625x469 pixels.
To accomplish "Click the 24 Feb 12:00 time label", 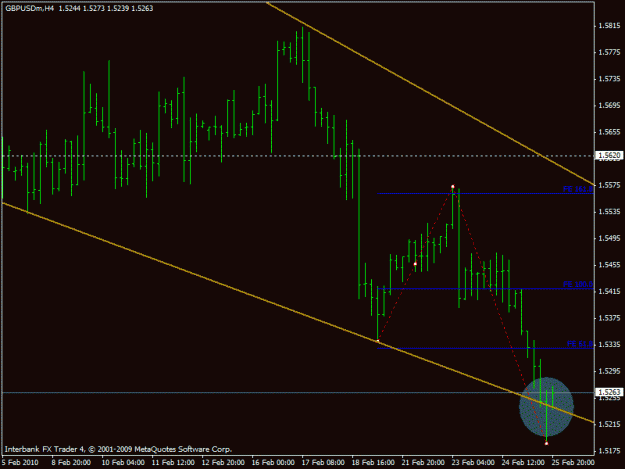I will point(523,463).
